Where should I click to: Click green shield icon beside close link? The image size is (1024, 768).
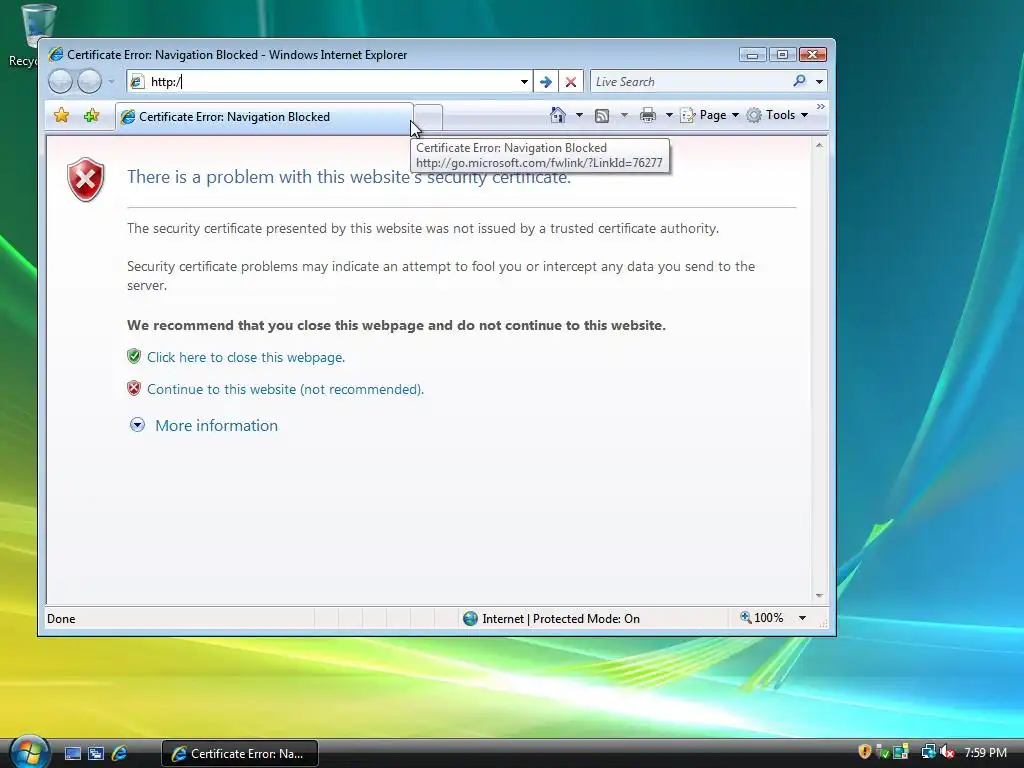pos(134,356)
